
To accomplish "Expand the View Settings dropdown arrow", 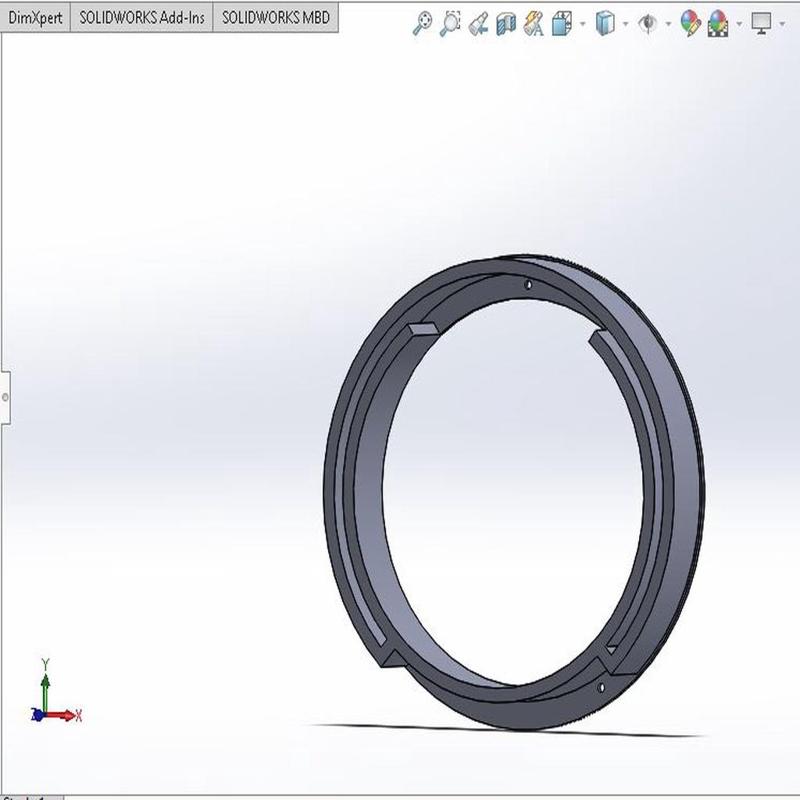I will tap(783, 24).
